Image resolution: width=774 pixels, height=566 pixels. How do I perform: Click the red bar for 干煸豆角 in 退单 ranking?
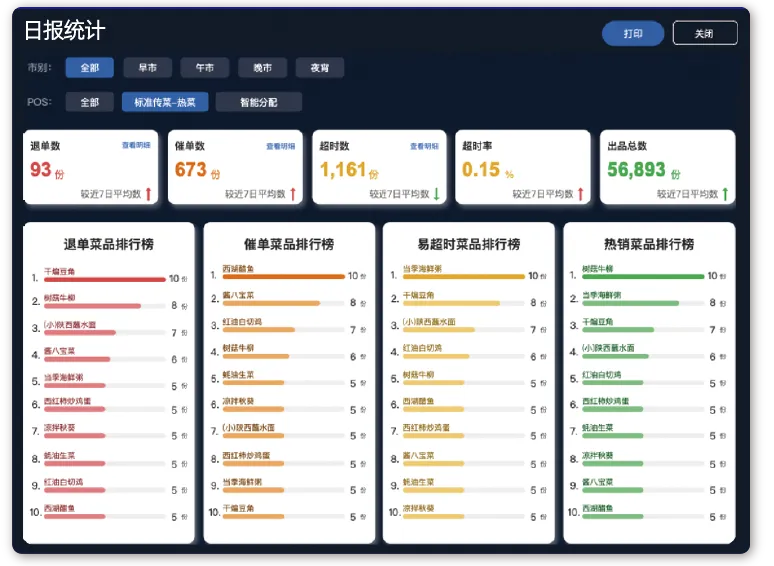tap(105, 280)
